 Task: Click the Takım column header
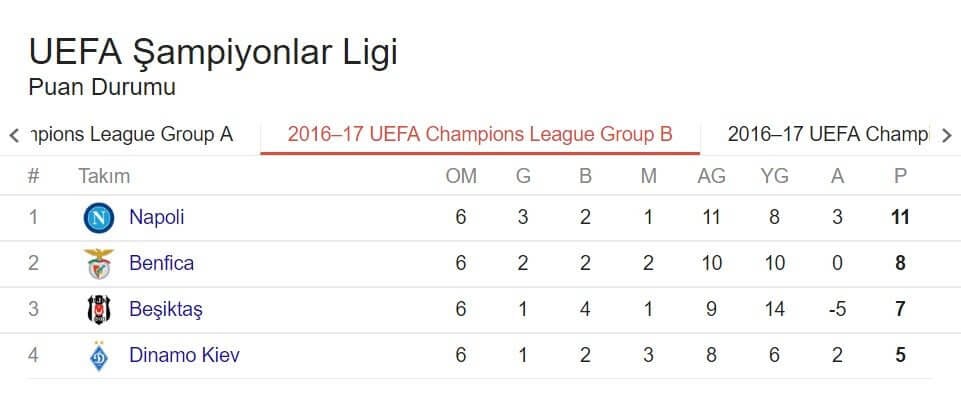coord(104,176)
